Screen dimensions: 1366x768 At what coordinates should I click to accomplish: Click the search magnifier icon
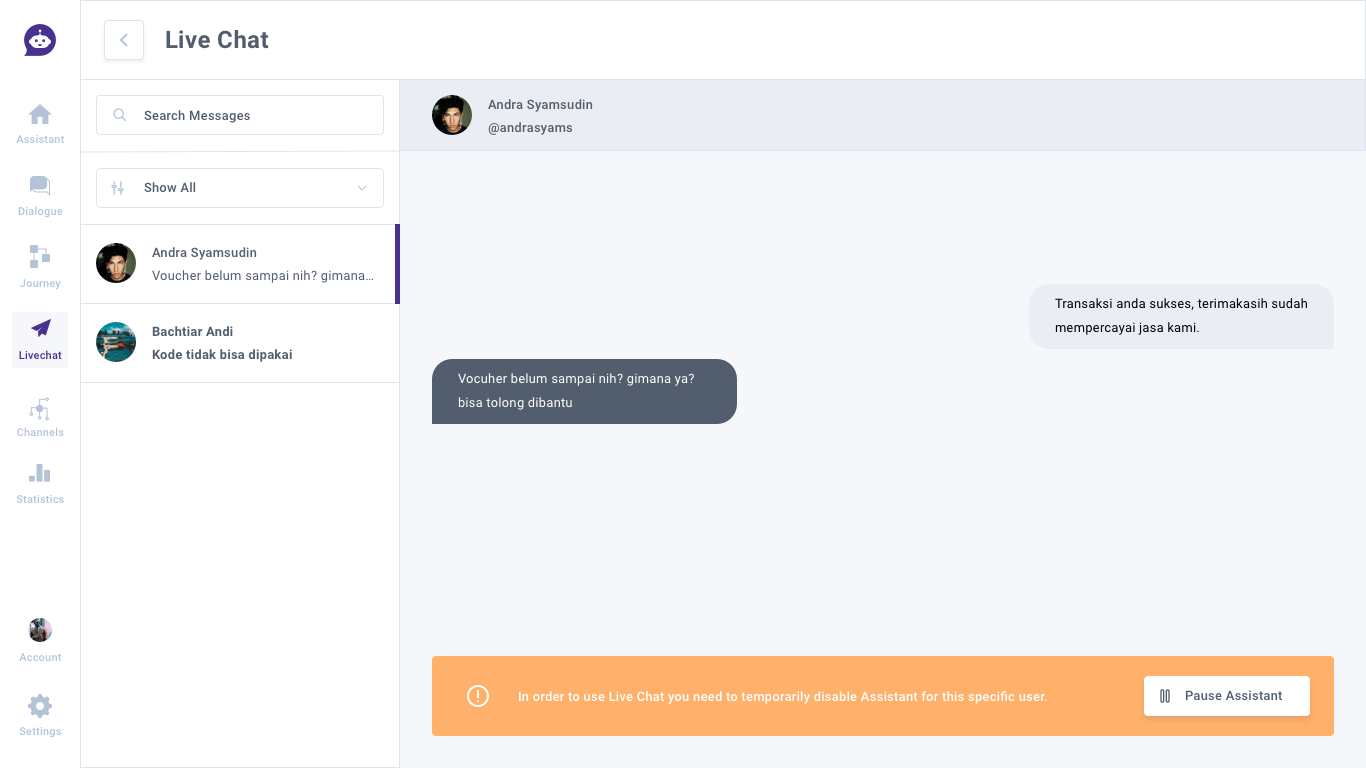click(120, 115)
